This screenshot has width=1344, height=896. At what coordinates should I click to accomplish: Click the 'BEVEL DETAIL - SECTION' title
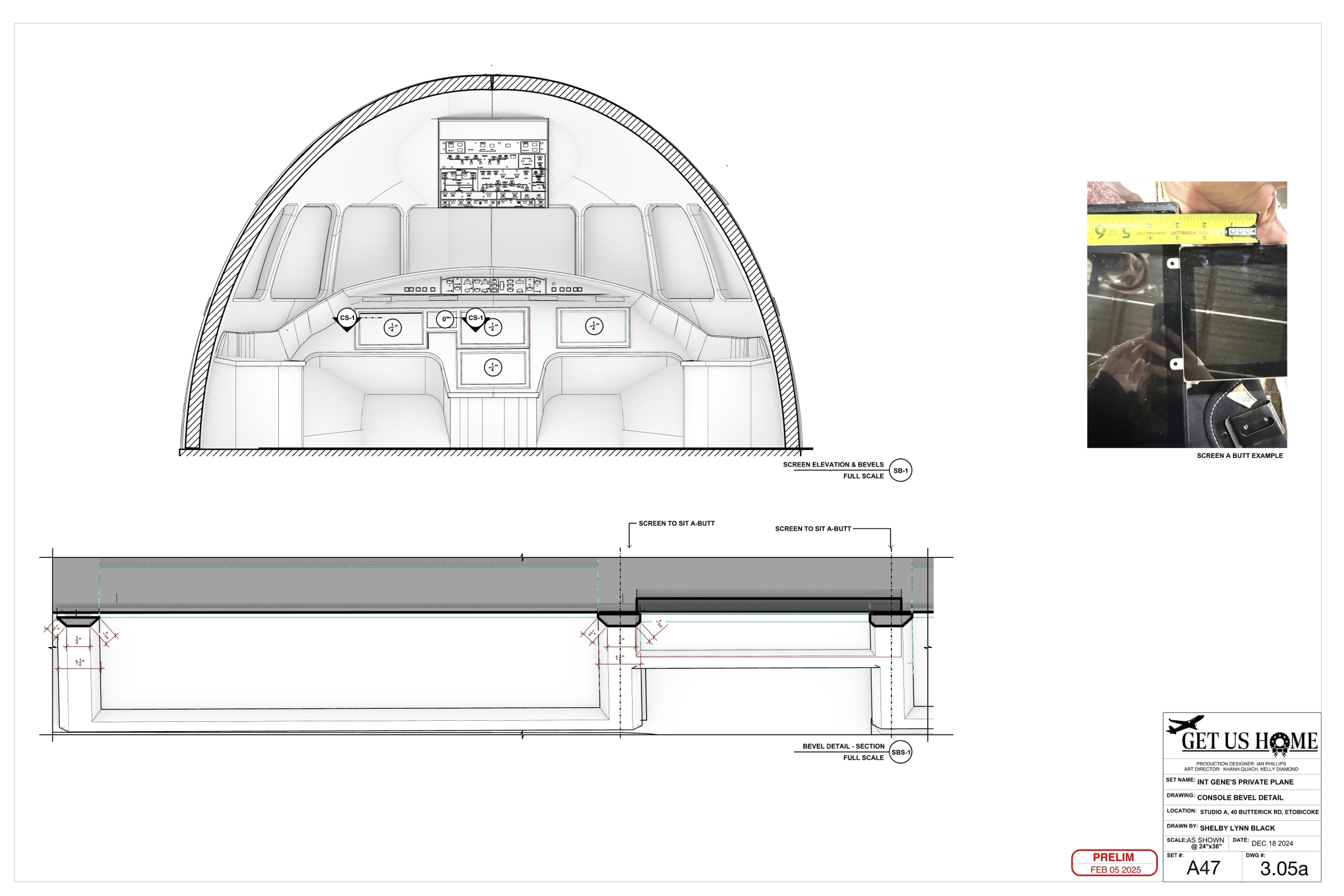click(843, 746)
